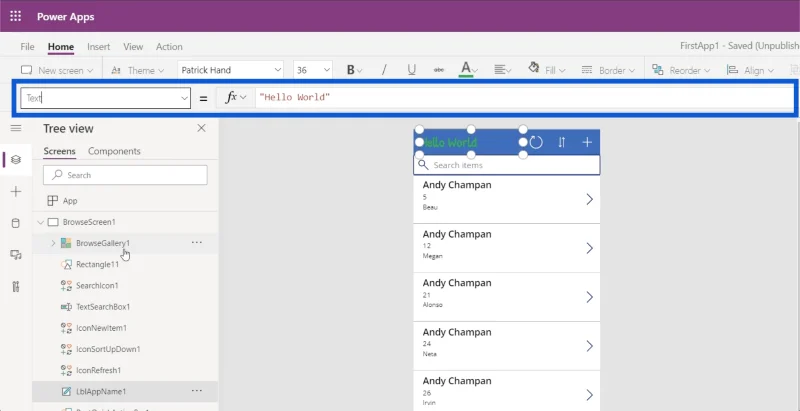Open the Border settings dropdown
The image size is (800, 411).
pyautogui.click(x=608, y=70)
